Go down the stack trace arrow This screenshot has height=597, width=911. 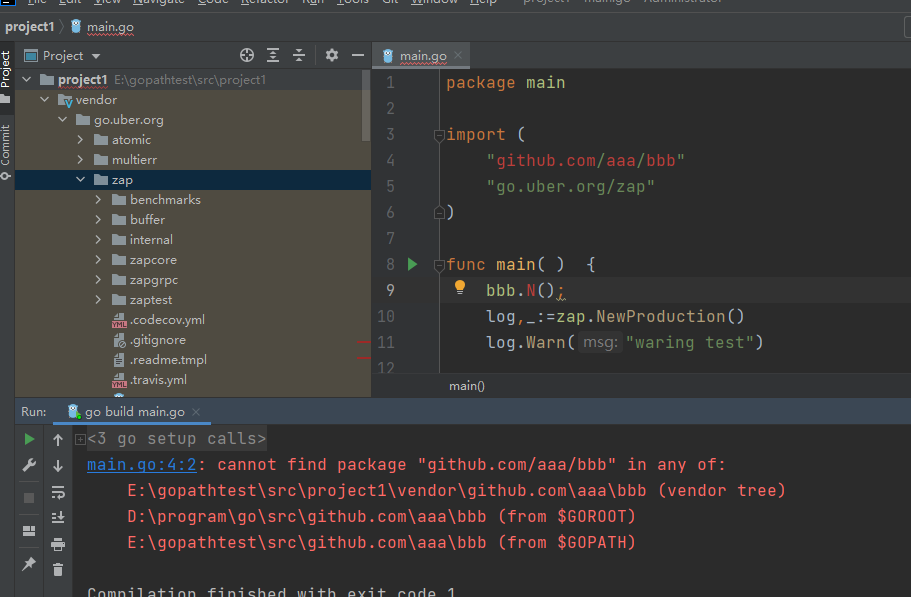pos(58,466)
